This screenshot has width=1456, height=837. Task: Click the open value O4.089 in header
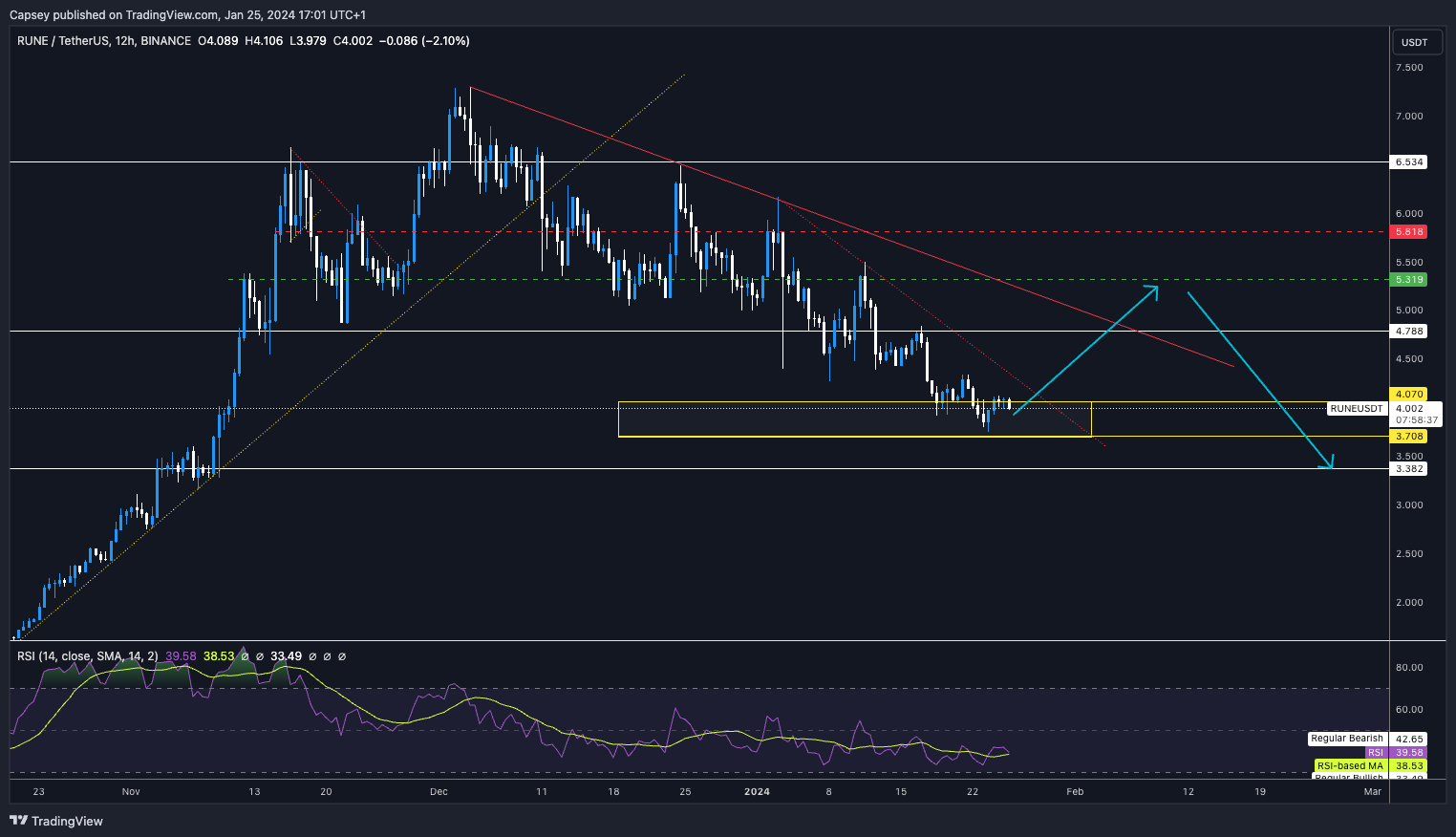pos(218,41)
